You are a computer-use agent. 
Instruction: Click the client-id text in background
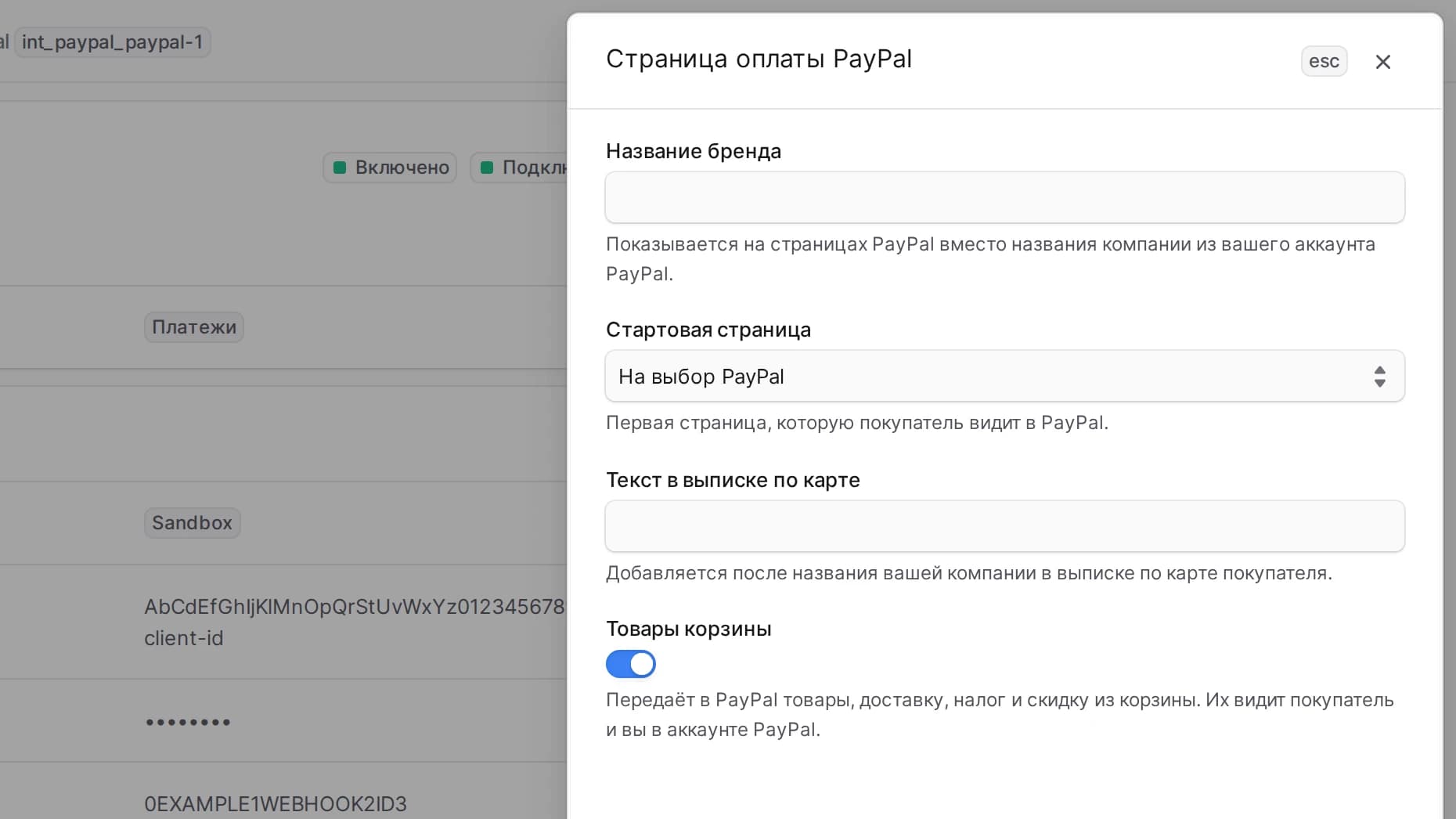point(183,638)
